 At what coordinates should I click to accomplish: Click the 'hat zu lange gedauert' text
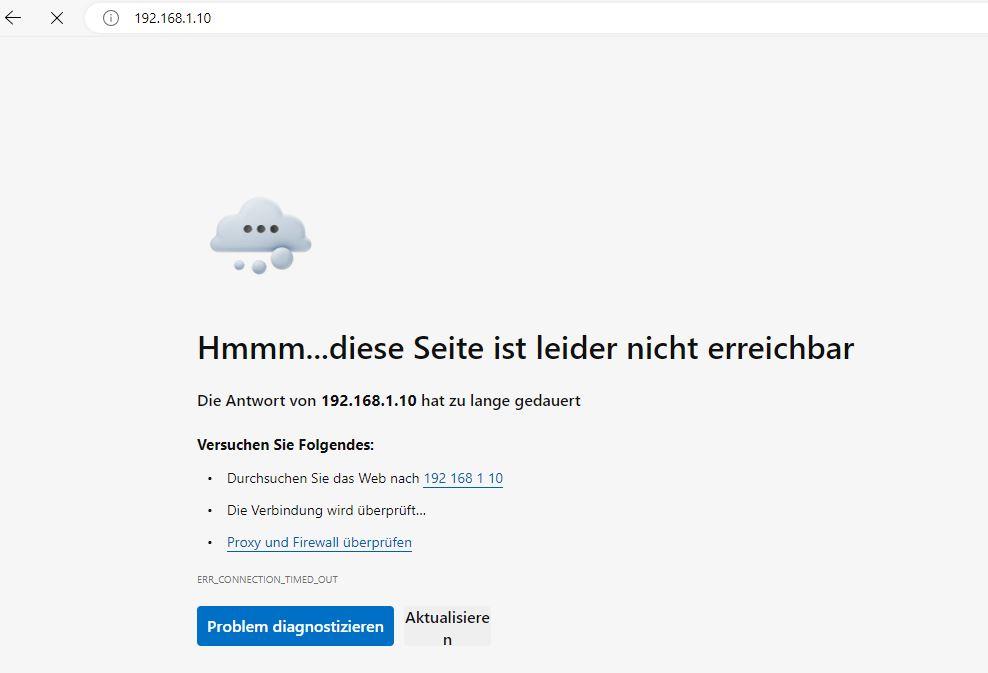point(501,401)
